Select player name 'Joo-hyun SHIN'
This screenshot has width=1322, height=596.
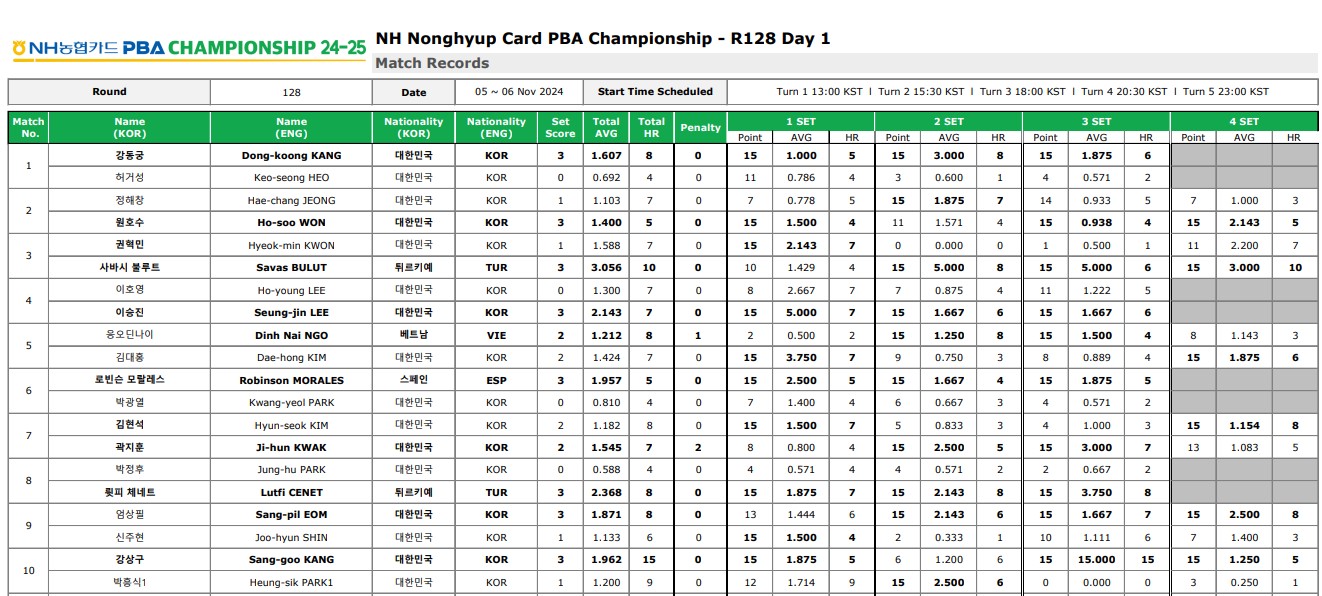[x=291, y=537]
